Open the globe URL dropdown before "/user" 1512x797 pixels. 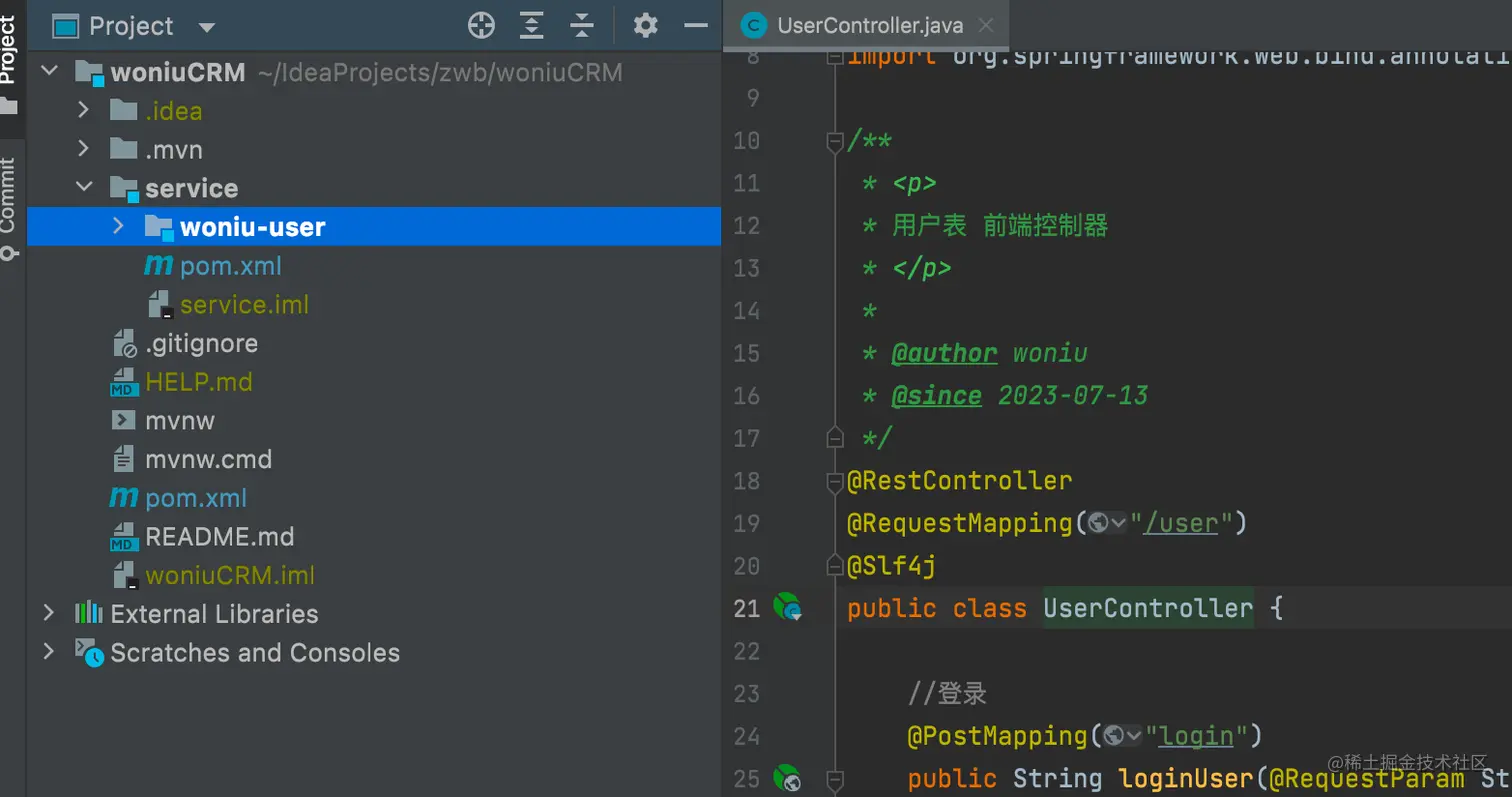tap(1108, 523)
